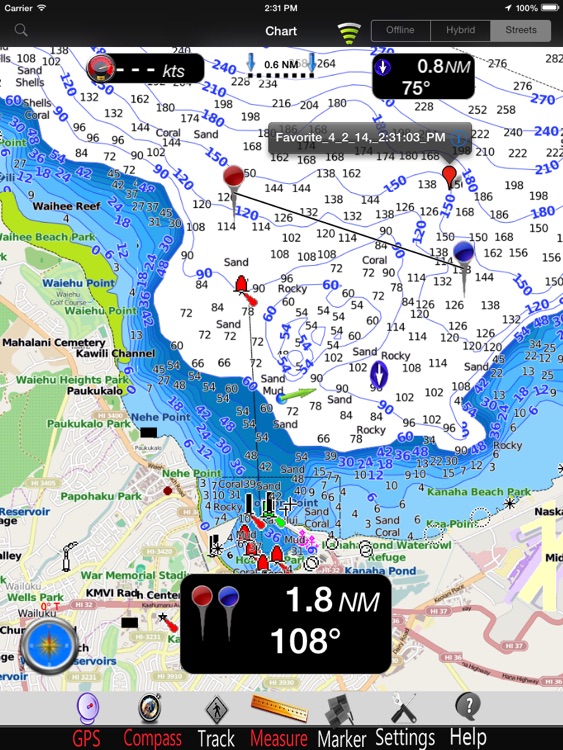563x750 pixels.
Task: Tap the Paukukalo Park label
Action: tap(88, 424)
